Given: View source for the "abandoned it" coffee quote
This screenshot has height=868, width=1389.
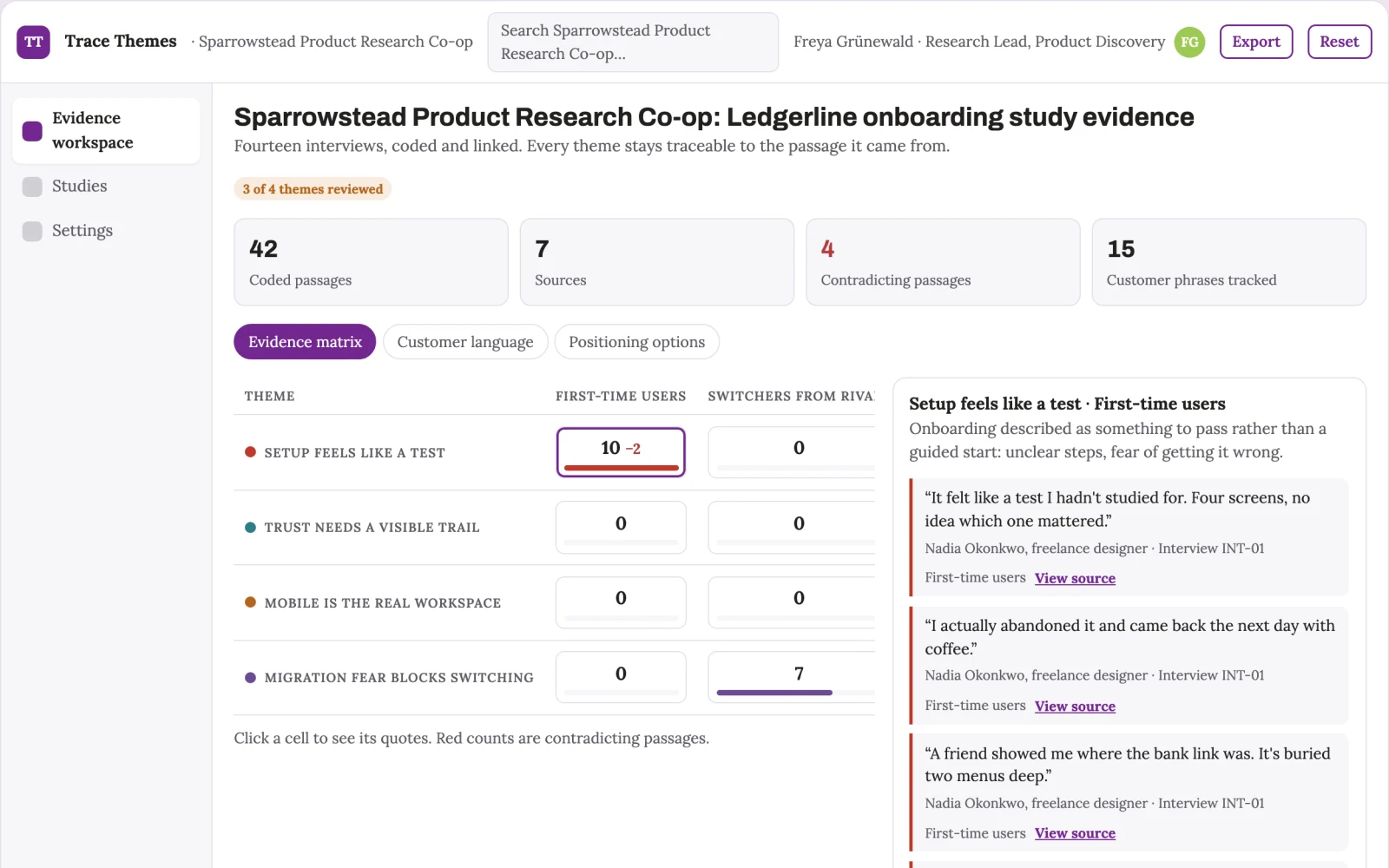Looking at the screenshot, I should (x=1075, y=707).
